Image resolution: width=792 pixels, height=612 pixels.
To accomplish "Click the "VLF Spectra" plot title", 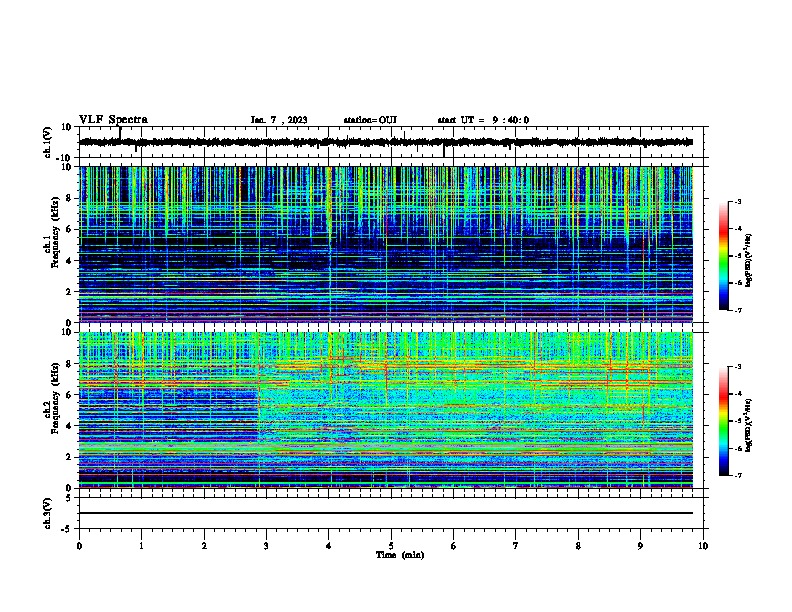I will click(113, 120).
